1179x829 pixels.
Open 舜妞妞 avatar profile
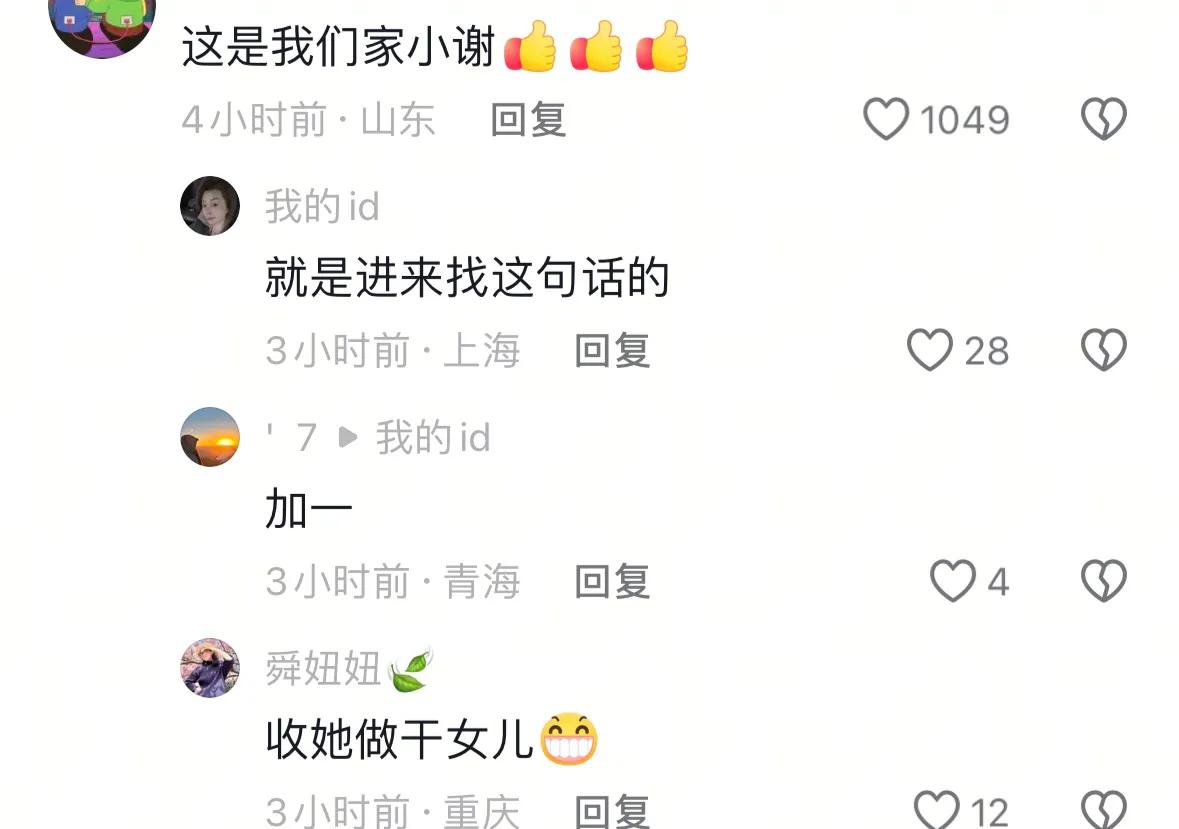tap(210, 667)
